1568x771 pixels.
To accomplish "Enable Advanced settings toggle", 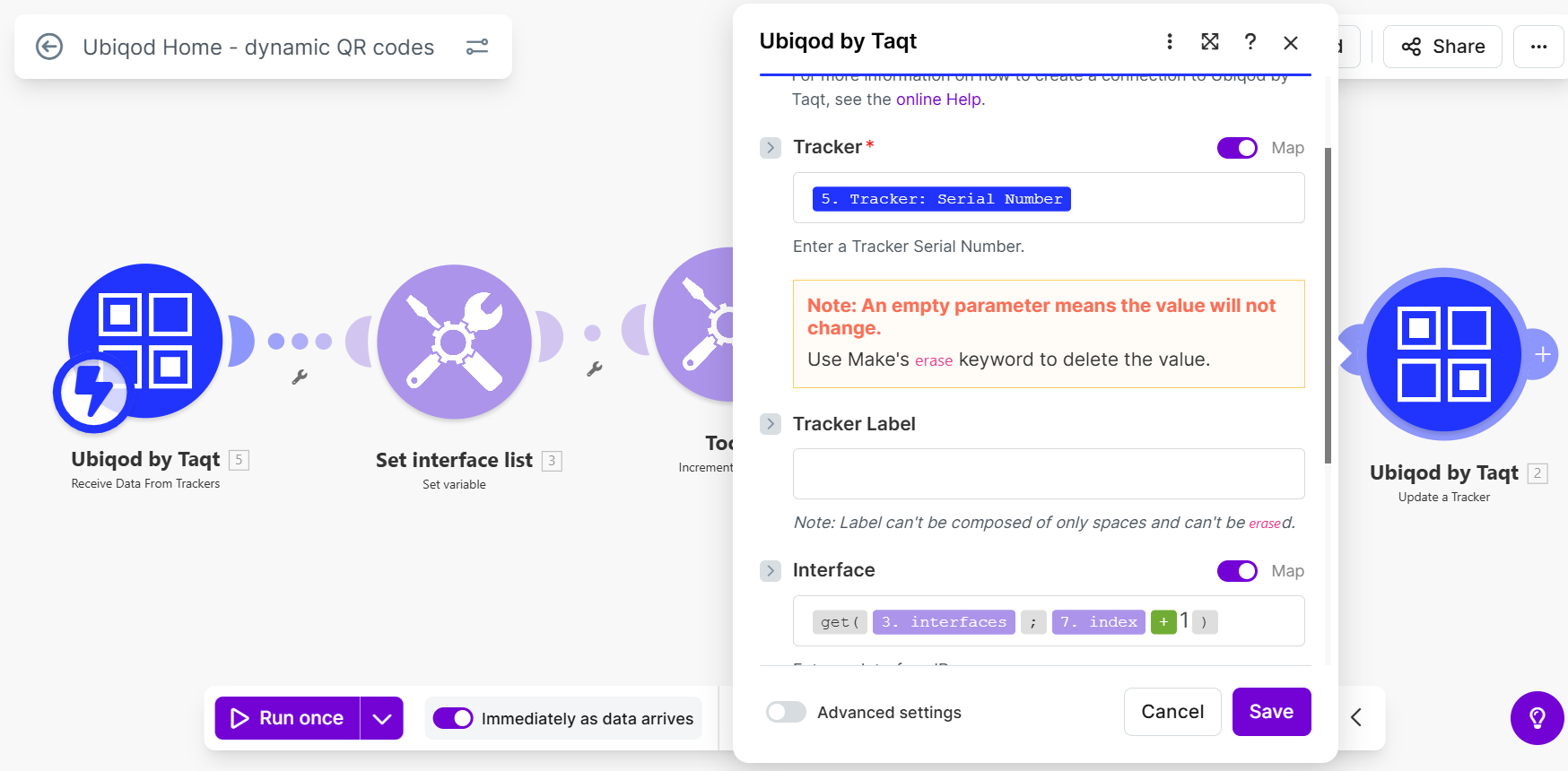I will (x=786, y=712).
